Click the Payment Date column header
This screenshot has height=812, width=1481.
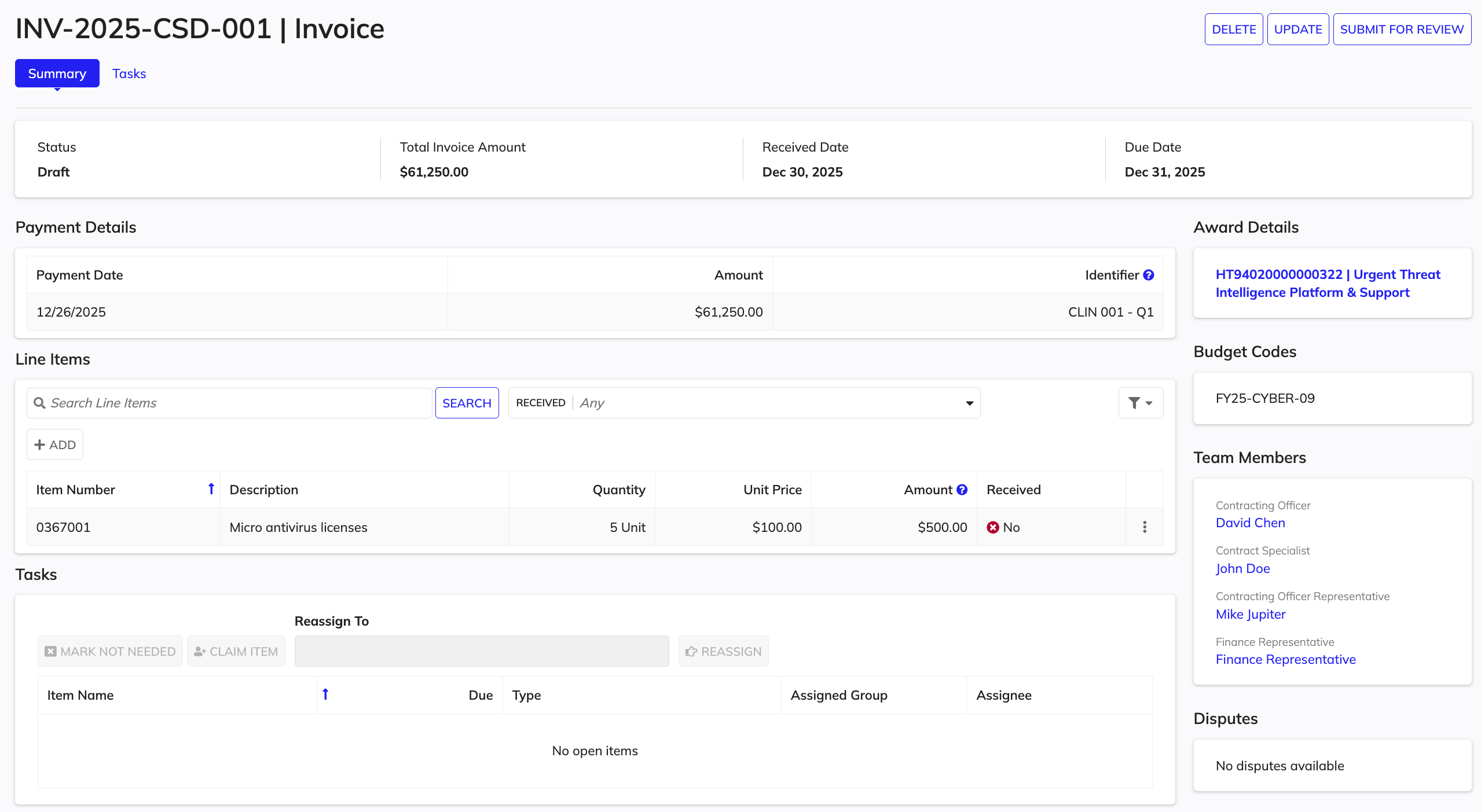click(79, 275)
